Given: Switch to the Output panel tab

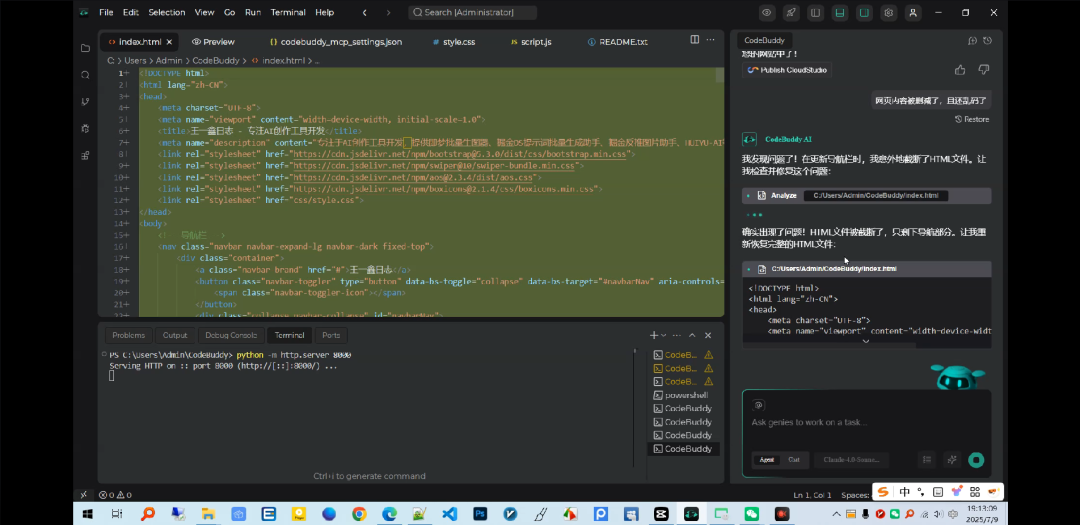Looking at the screenshot, I should click(x=175, y=336).
